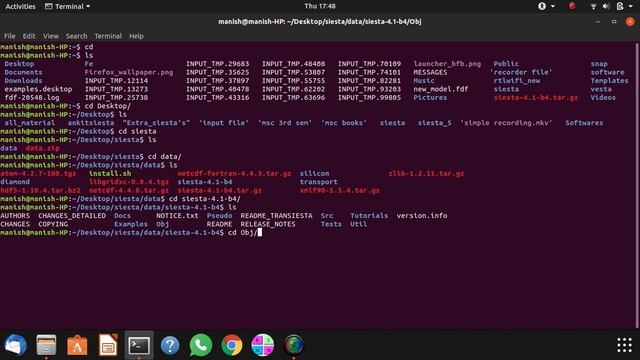This screenshot has width=640, height=360.
Task: Click 'diamond' directory name
Action: pyautogui.click(x=15, y=182)
